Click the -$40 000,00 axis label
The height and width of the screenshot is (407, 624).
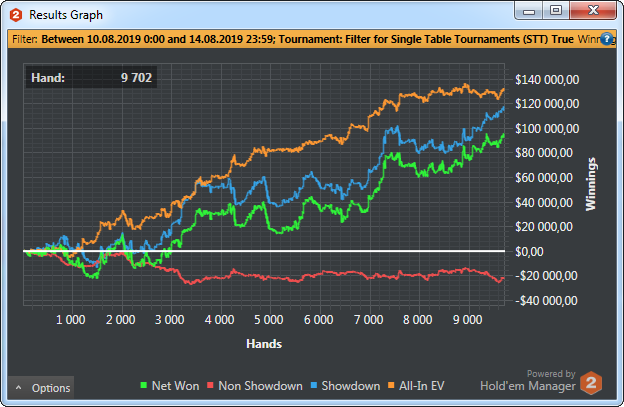click(x=546, y=300)
